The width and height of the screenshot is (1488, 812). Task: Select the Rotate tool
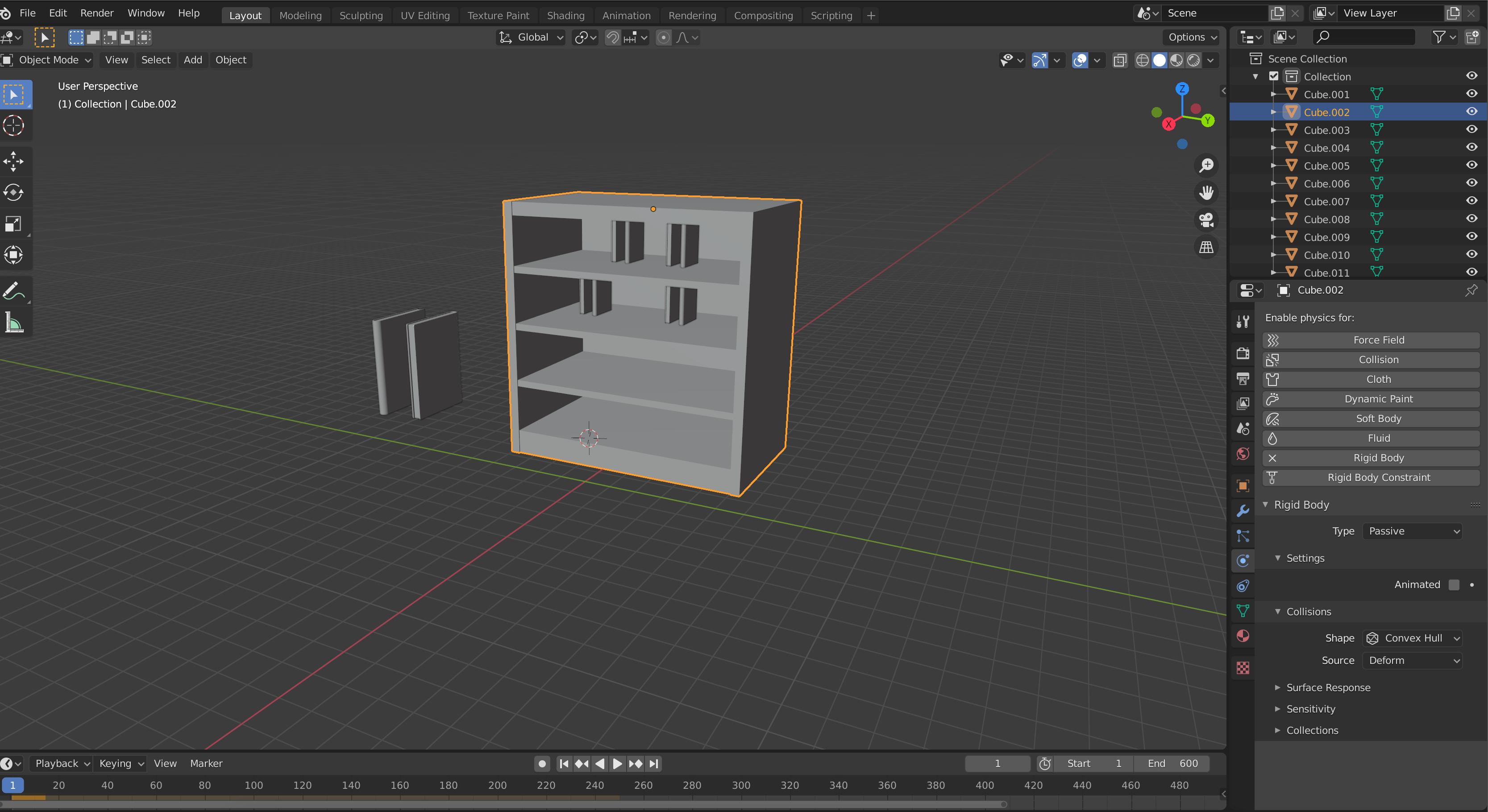pyautogui.click(x=14, y=192)
